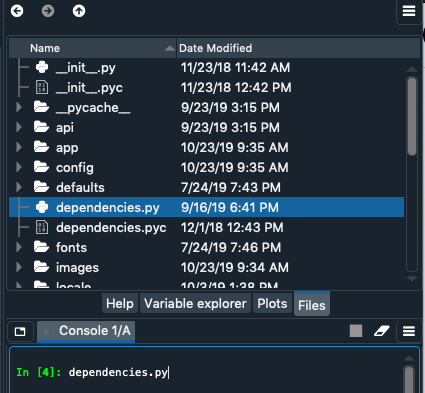Browse a working directory from the console folder icon
Screen dimensions: 425x393
(x=20, y=331)
